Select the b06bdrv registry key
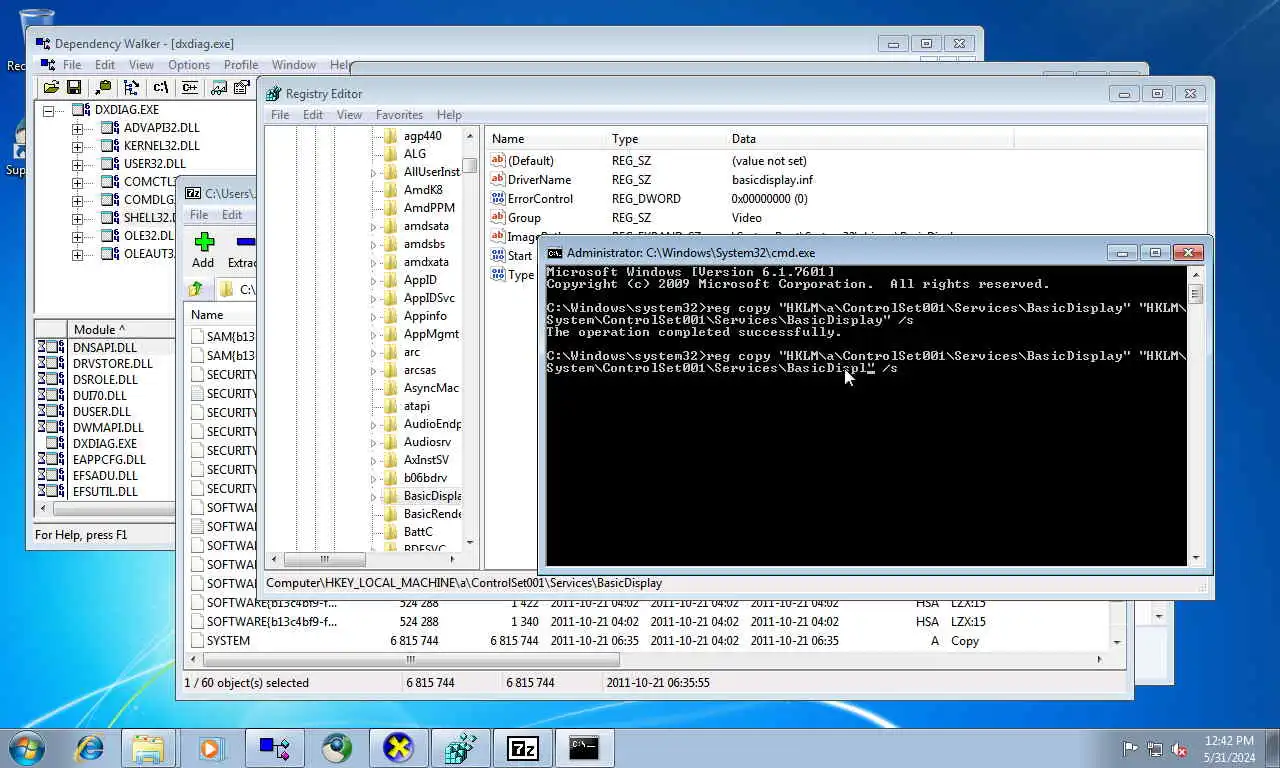 click(425, 478)
